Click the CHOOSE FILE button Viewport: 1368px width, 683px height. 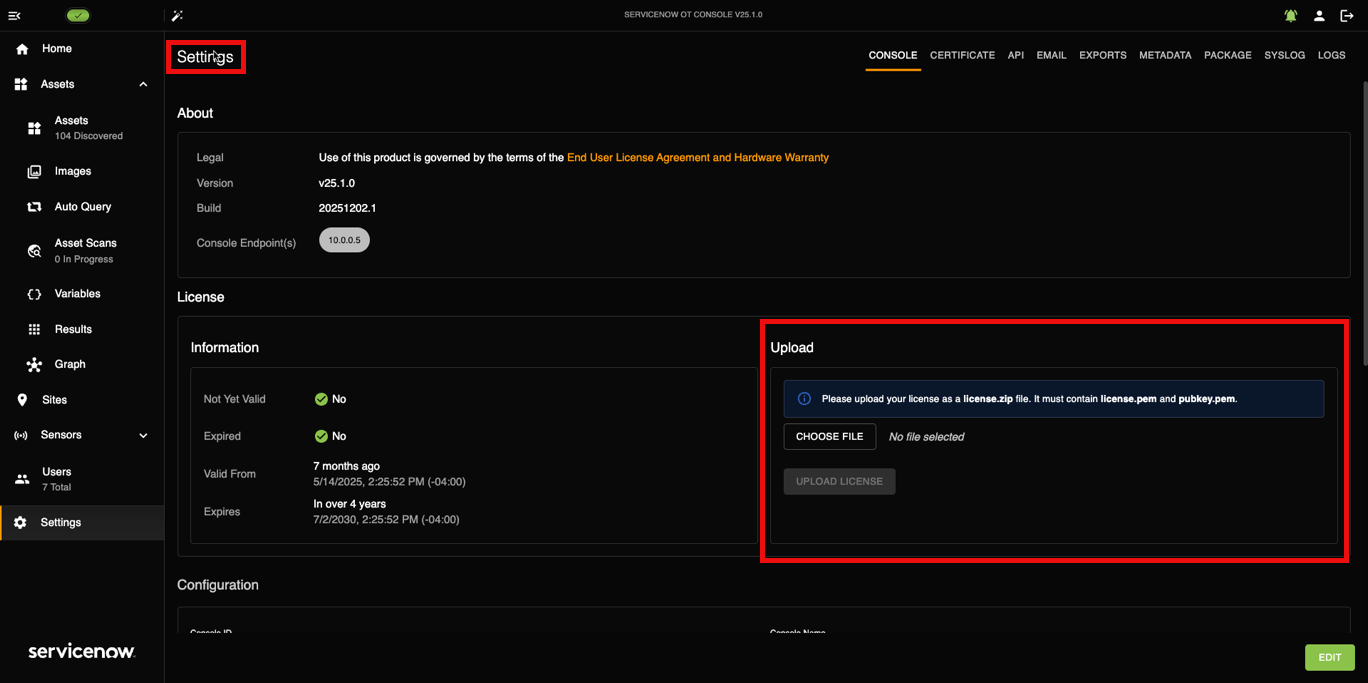[x=830, y=437]
